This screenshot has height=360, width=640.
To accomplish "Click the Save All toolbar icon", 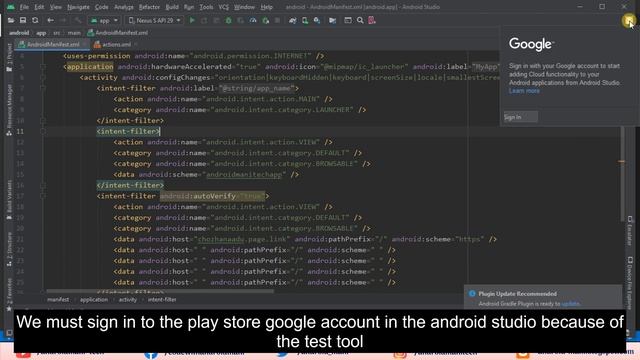I will pyautogui.click(x=23, y=20).
